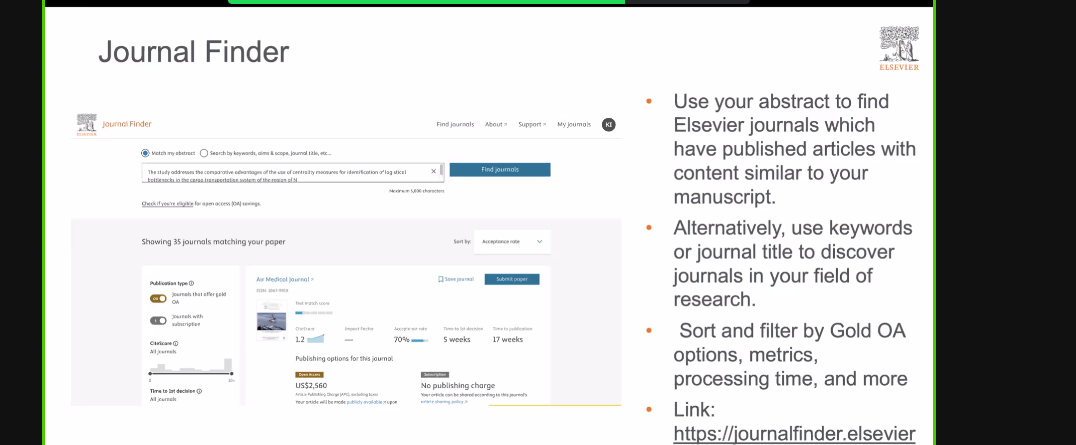Image resolution: width=1076 pixels, height=445 pixels.
Task: Adjust the CiteScore range slider right handle
Action: [x=232, y=373]
